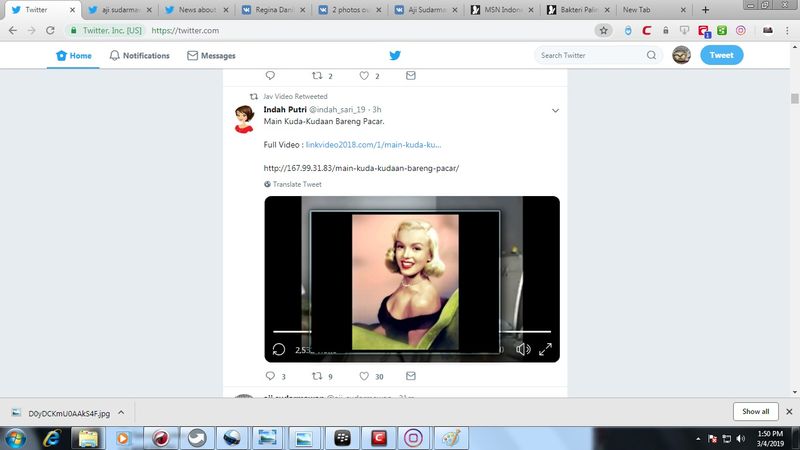This screenshot has width=800, height=450.
Task: Retweet the tweet with 9 retweets
Action: coord(317,376)
